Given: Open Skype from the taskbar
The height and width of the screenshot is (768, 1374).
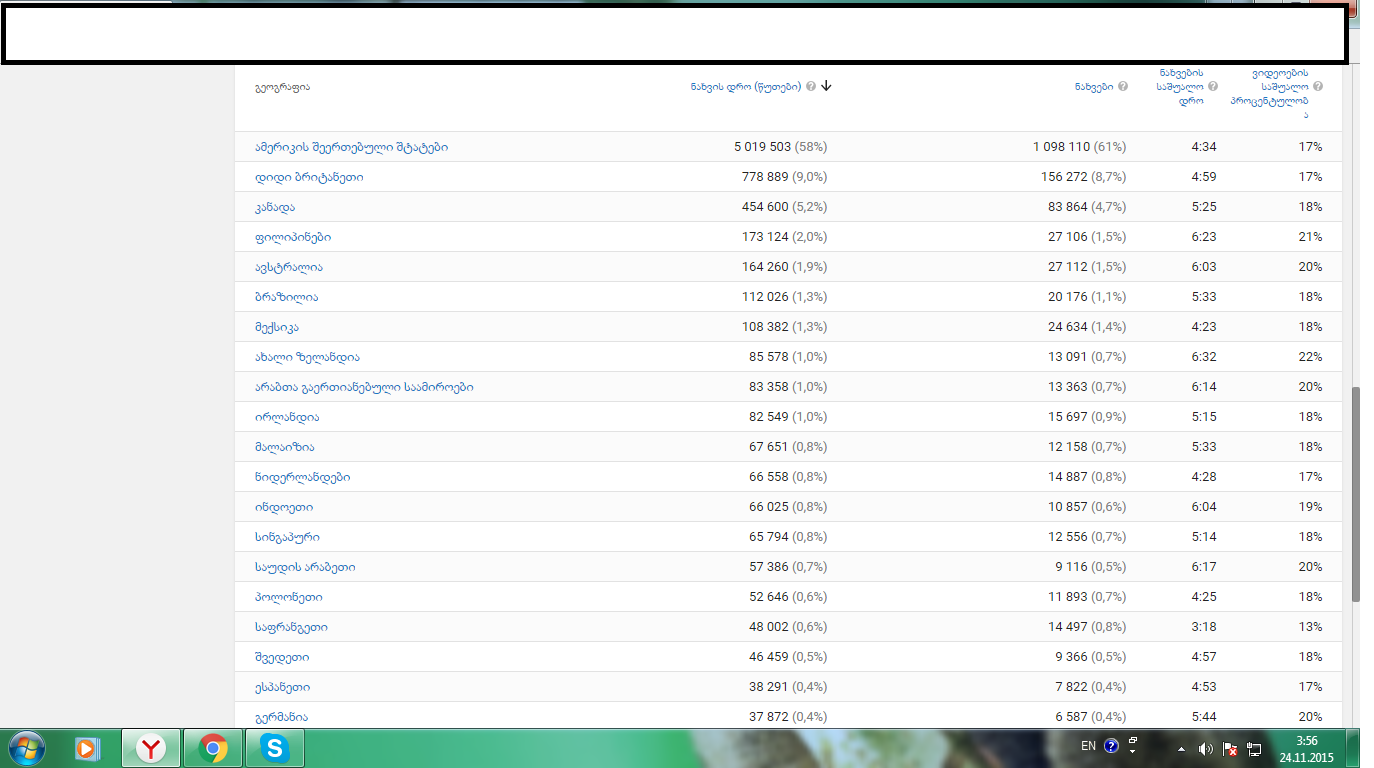Looking at the screenshot, I should [274, 748].
